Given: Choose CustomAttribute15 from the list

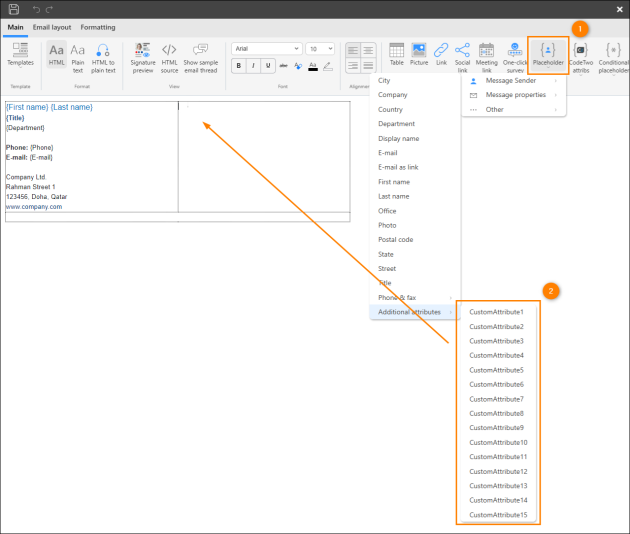Looking at the screenshot, I should pyautogui.click(x=498, y=515).
